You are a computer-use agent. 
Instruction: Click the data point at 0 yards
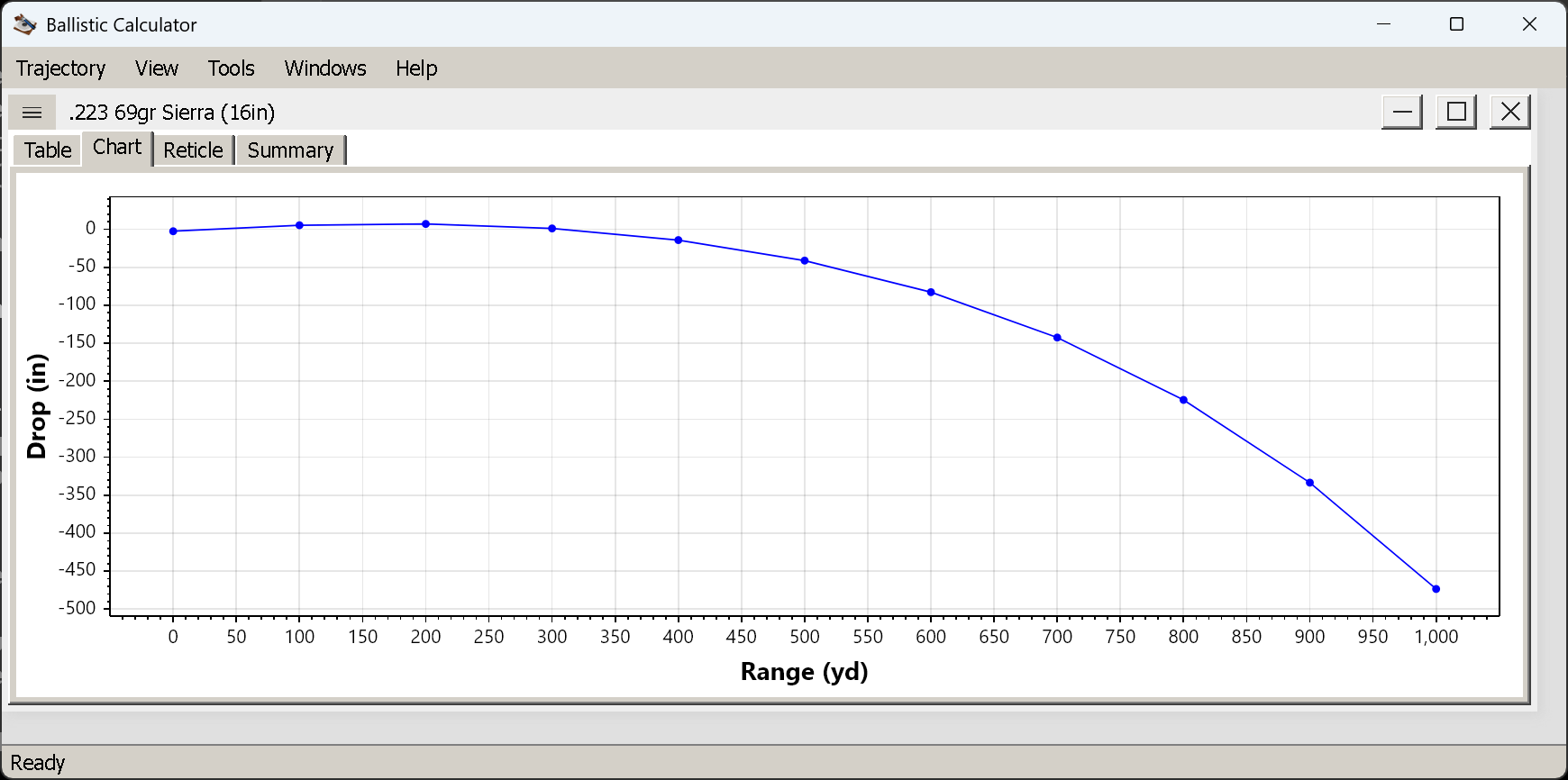173,231
